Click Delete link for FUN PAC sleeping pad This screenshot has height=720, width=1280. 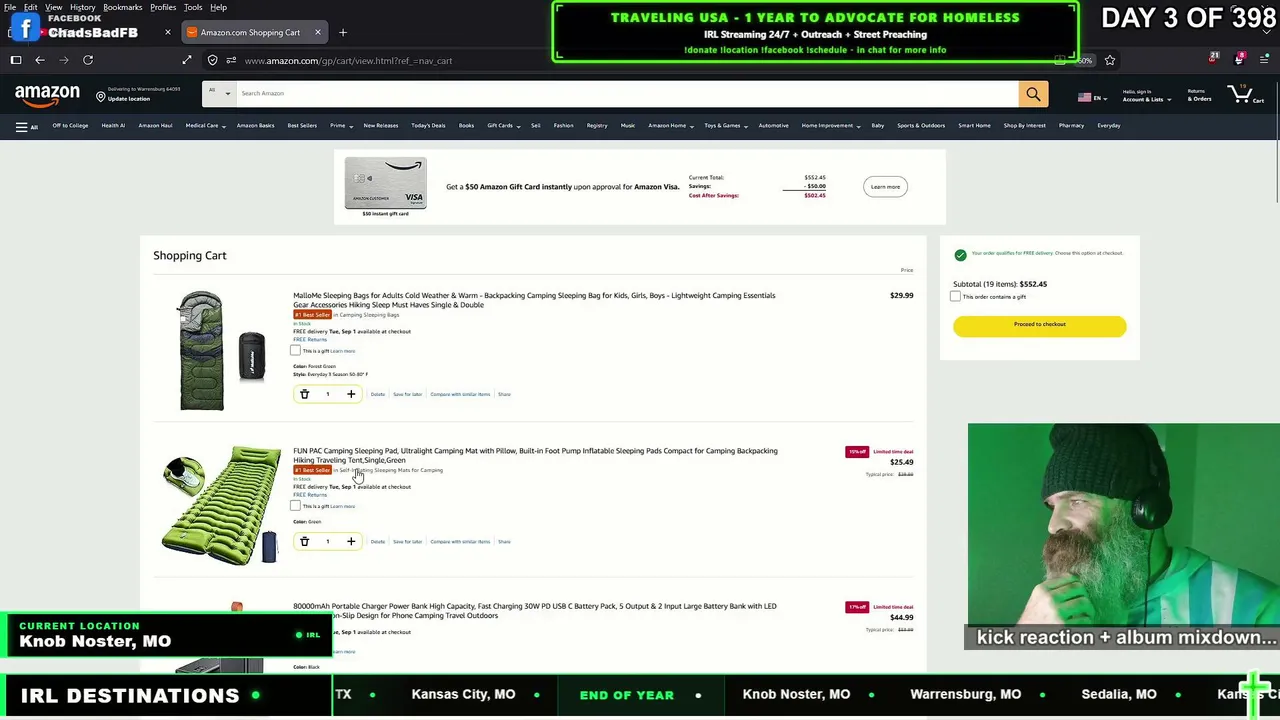click(378, 542)
